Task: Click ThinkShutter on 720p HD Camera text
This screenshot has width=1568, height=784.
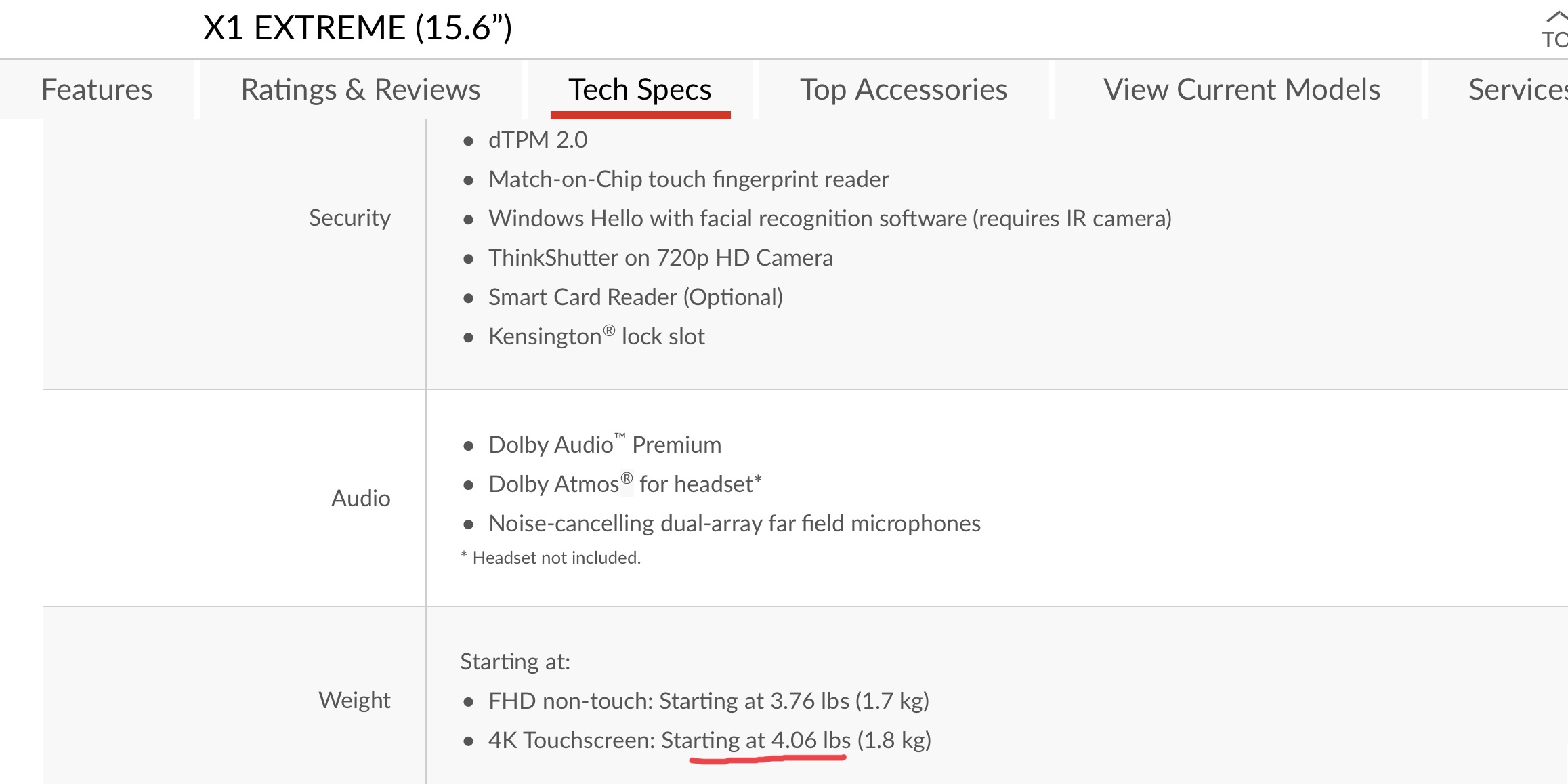Action: tap(660, 258)
